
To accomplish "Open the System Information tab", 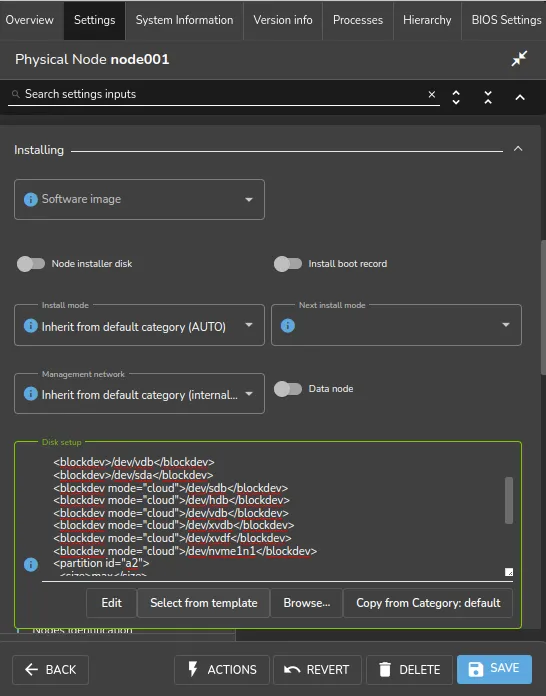I will coord(184,20).
